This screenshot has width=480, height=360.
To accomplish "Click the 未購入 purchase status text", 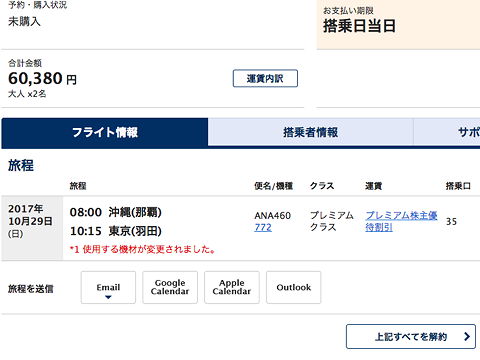I will 24,22.
